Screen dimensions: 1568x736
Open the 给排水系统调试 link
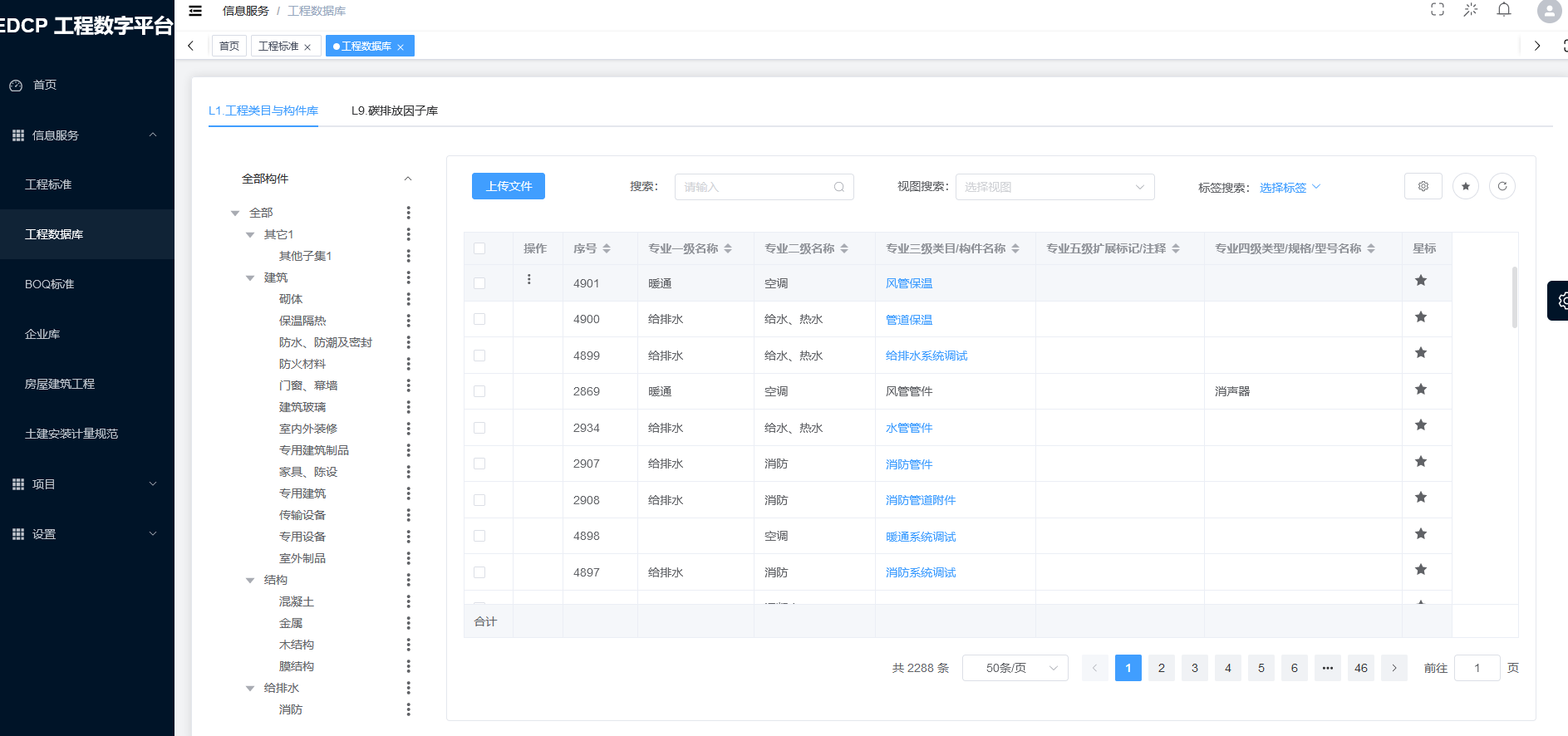point(927,356)
